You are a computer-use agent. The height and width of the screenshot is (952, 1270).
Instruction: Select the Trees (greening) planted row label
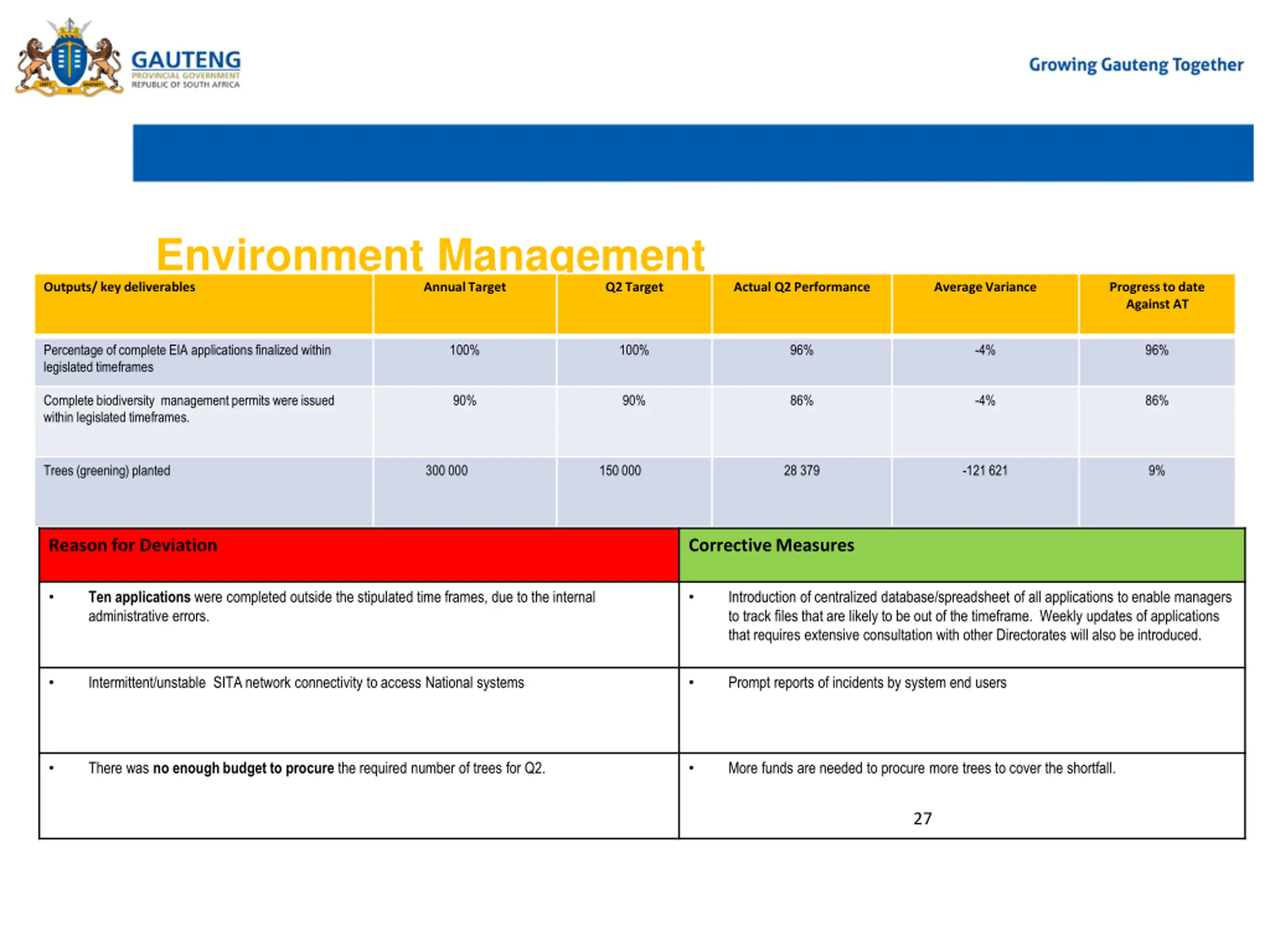107,471
